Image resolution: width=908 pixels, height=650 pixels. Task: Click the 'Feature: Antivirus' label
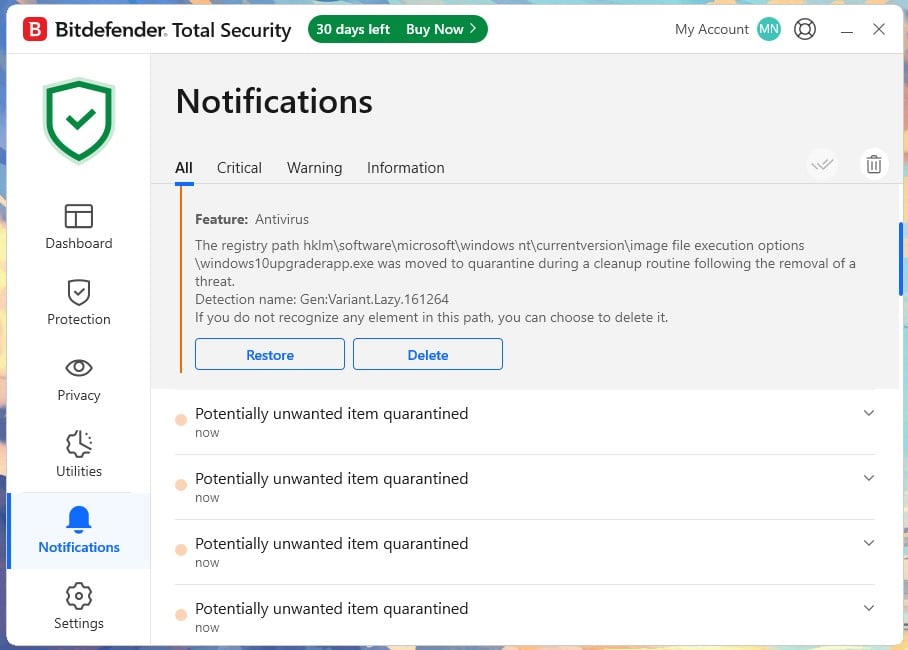pos(252,220)
